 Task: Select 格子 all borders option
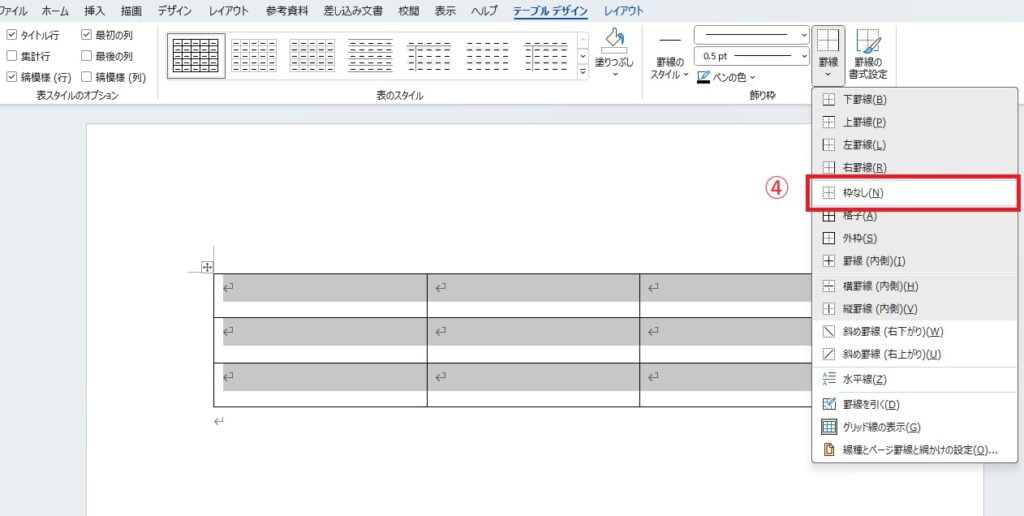pyautogui.click(x=914, y=216)
